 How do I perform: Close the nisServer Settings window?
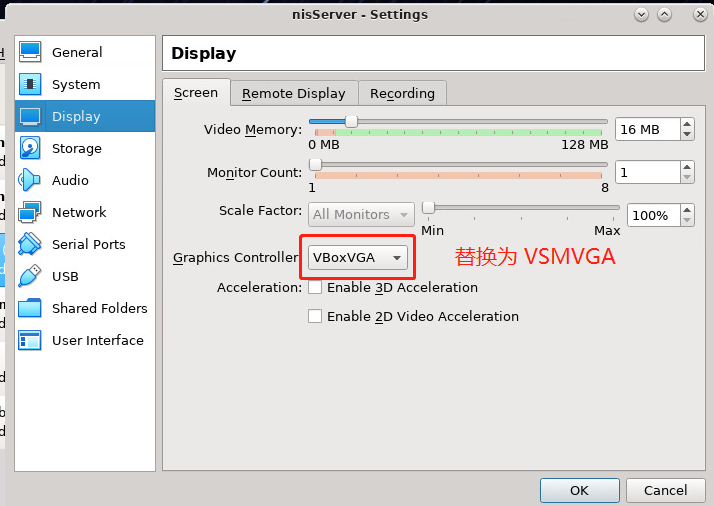click(700, 15)
